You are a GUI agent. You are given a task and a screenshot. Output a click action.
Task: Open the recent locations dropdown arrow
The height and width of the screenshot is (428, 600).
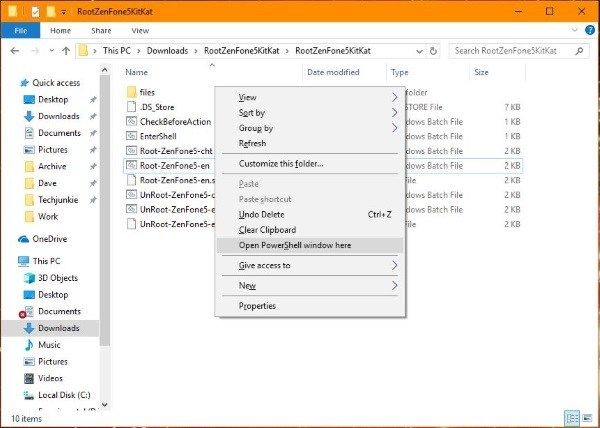pyautogui.click(x=52, y=51)
